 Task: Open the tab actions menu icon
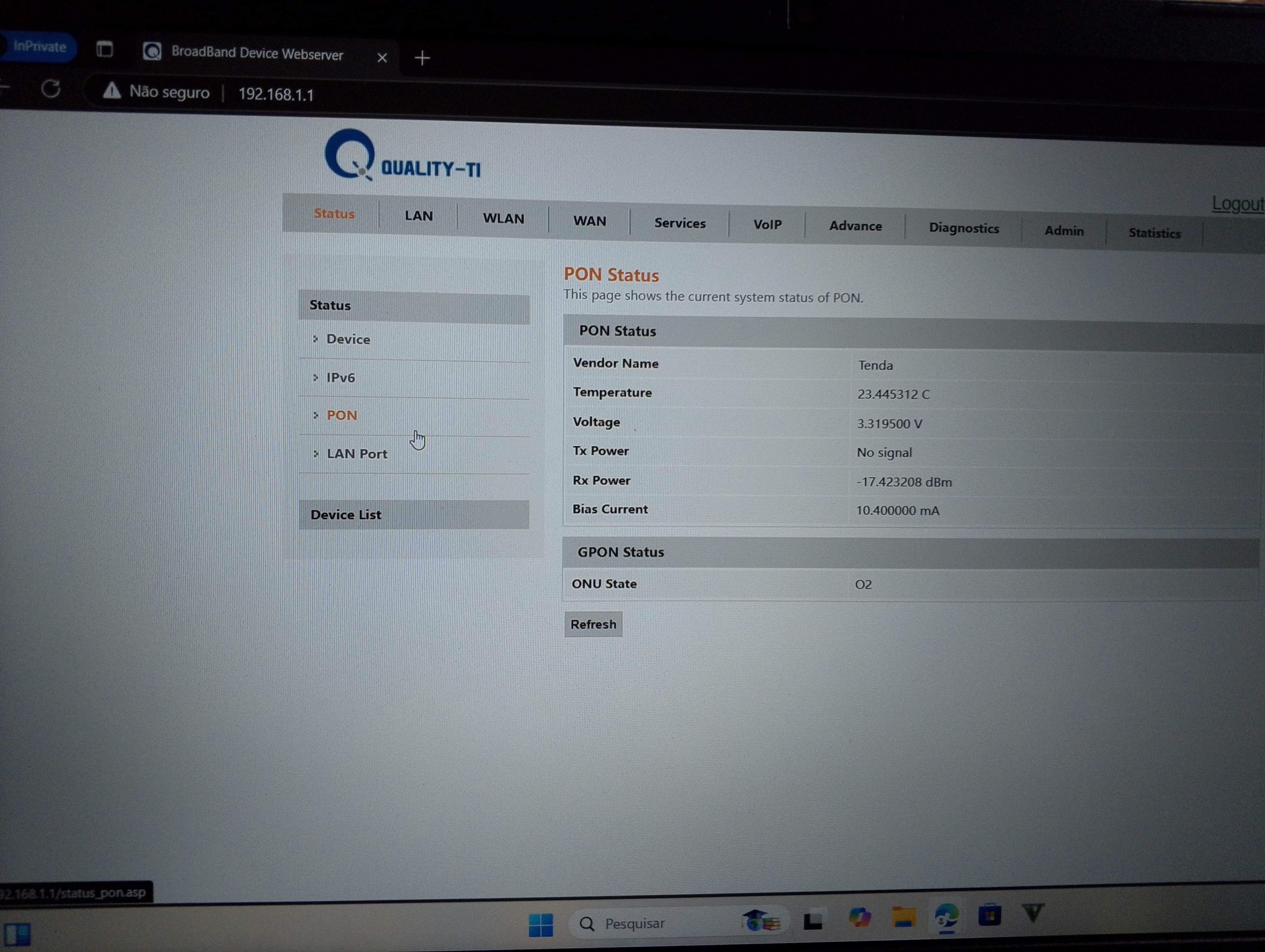coord(105,50)
